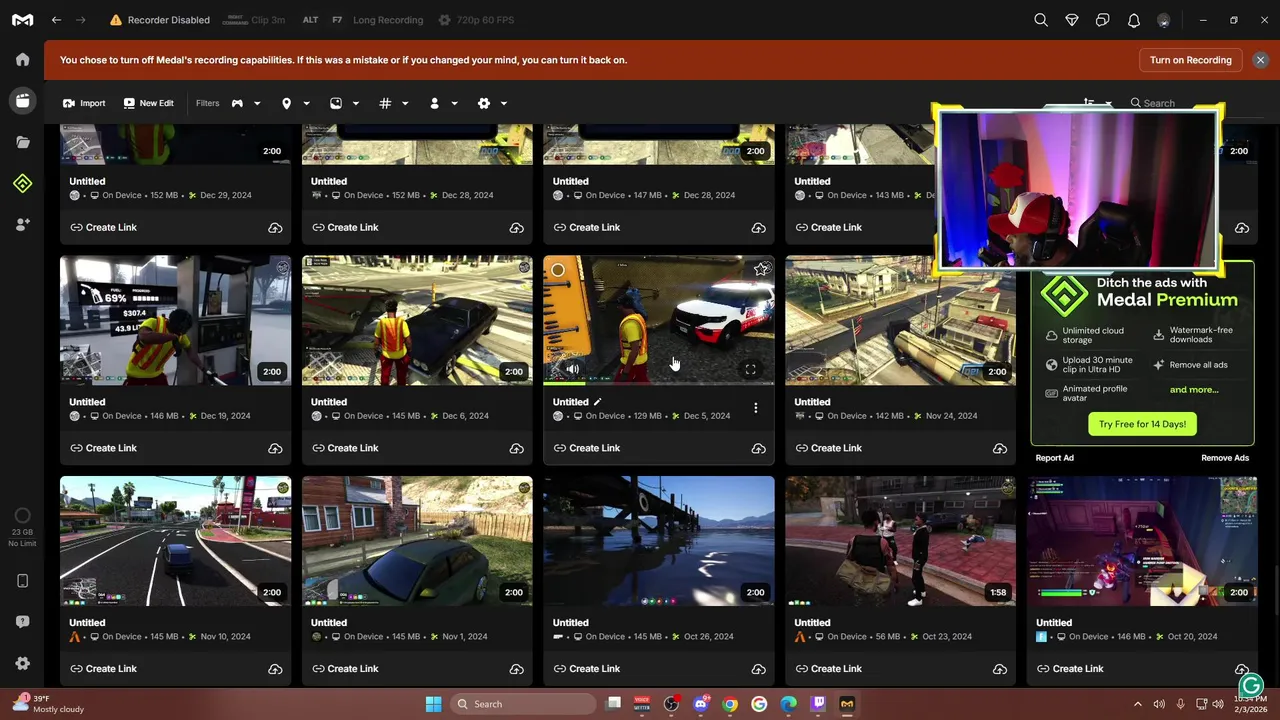Open the Medal Premium diamond sidebar icon
Viewport: 1280px width, 720px height.
pyautogui.click(x=22, y=183)
